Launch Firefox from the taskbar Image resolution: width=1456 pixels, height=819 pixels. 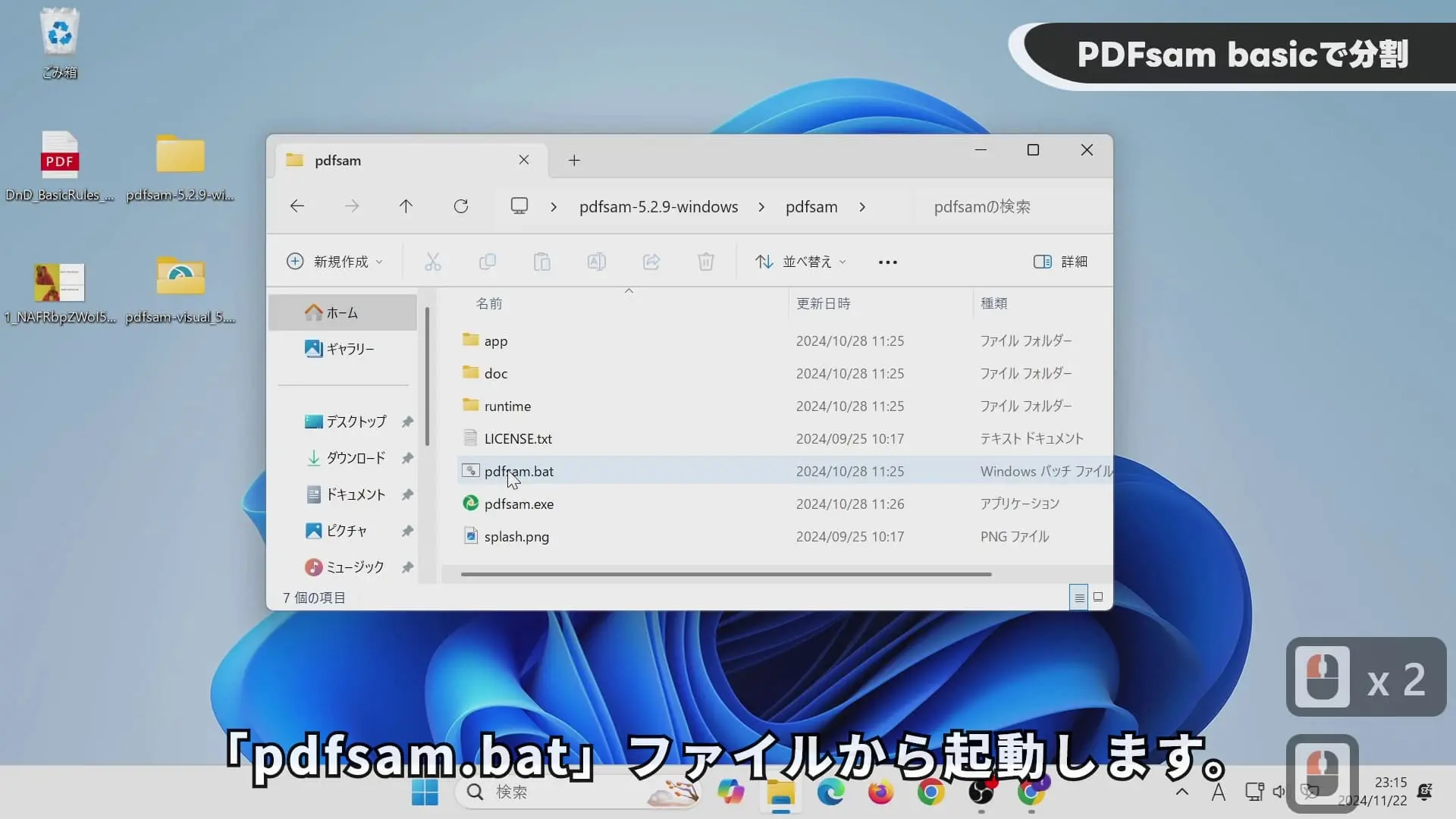(880, 793)
